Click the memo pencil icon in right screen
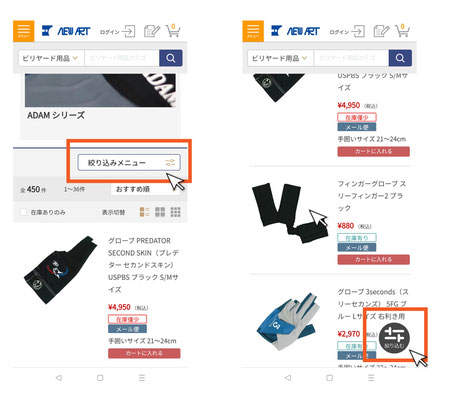 point(381,31)
